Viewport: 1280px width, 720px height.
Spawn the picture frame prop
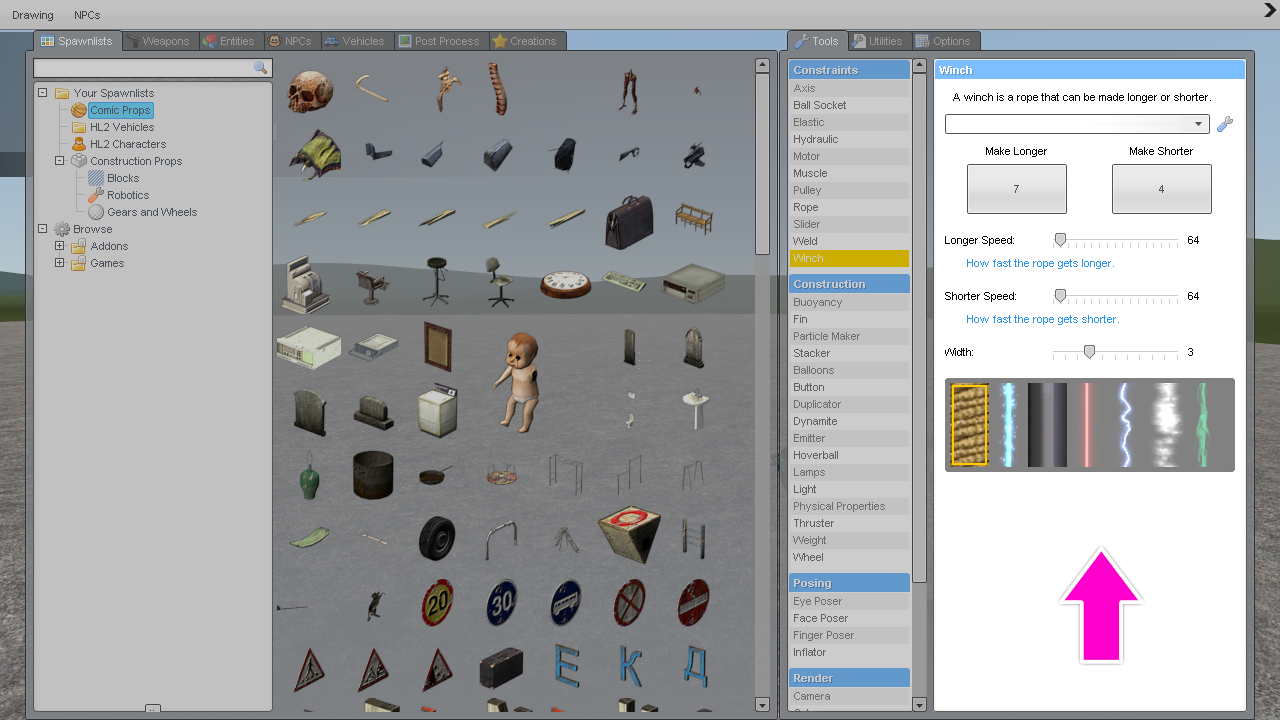[437, 346]
